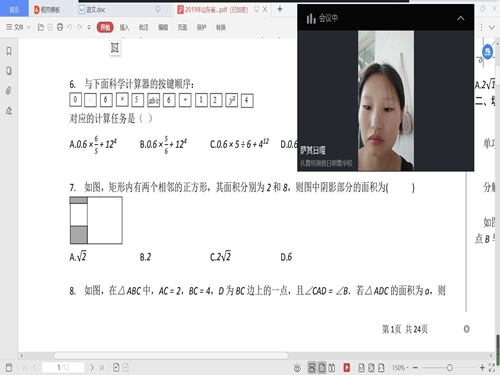Open the 批注 ribbon tab
The height and width of the screenshot is (375, 500).
pyautogui.click(x=144, y=27)
